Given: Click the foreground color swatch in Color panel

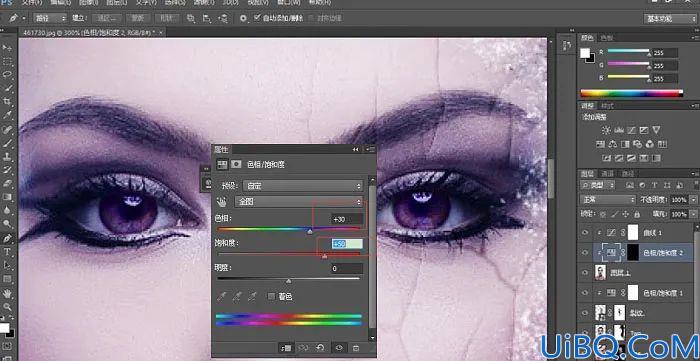Looking at the screenshot, I should click(x=585, y=53).
